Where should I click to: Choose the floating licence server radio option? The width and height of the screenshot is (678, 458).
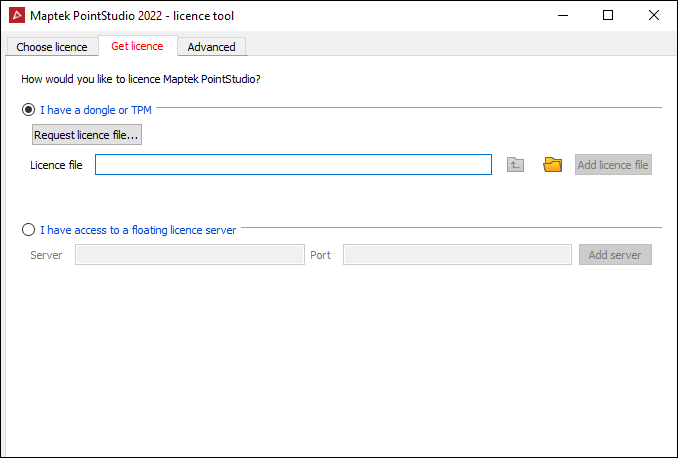point(28,230)
